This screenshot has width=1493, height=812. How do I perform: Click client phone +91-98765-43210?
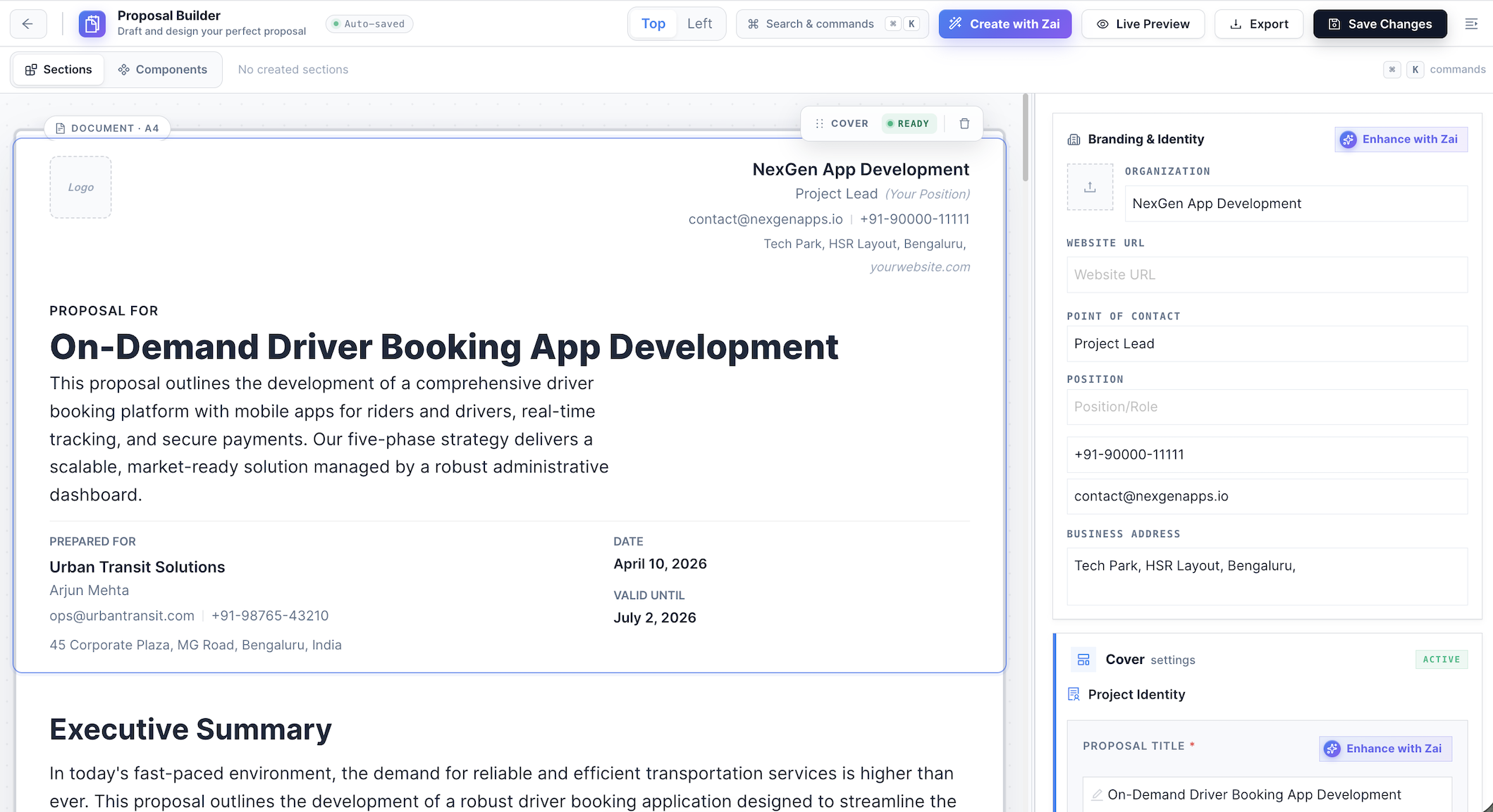(x=270, y=616)
